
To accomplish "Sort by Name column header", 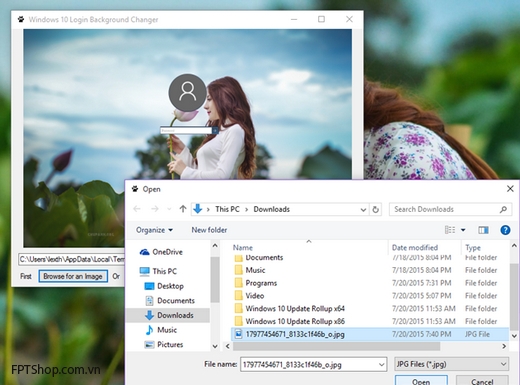I will 243,248.
